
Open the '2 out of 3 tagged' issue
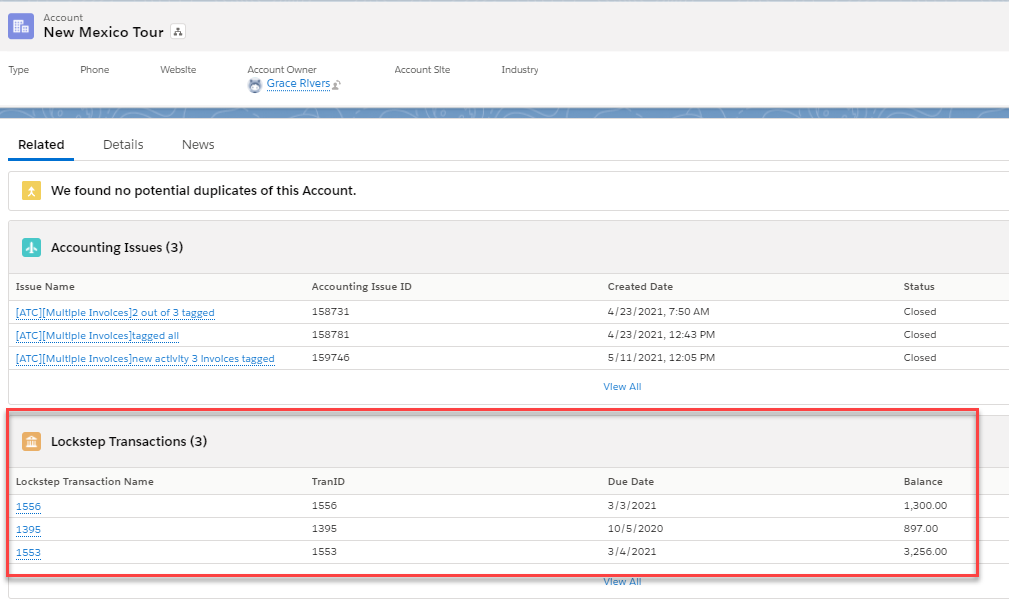pyautogui.click(x=115, y=313)
